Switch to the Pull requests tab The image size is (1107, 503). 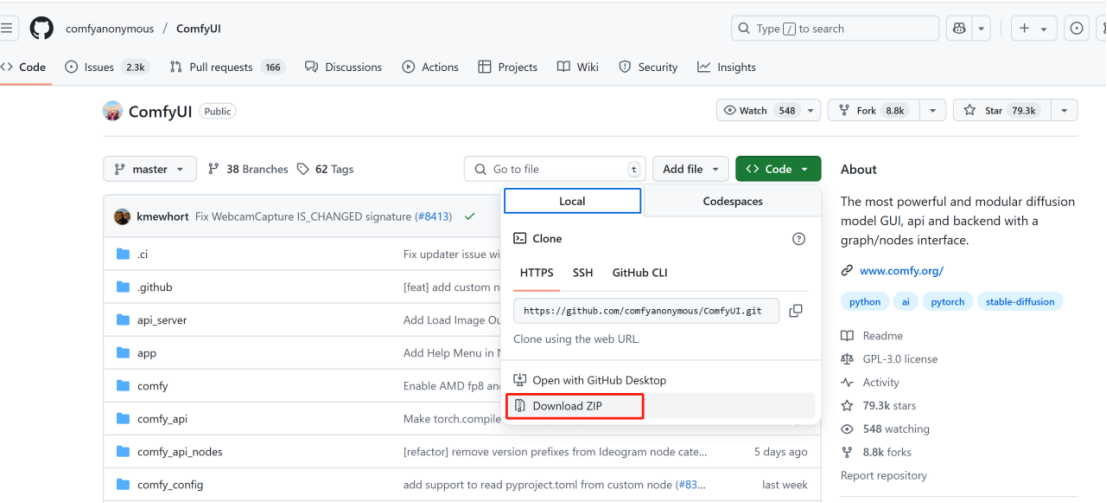coord(227,67)
